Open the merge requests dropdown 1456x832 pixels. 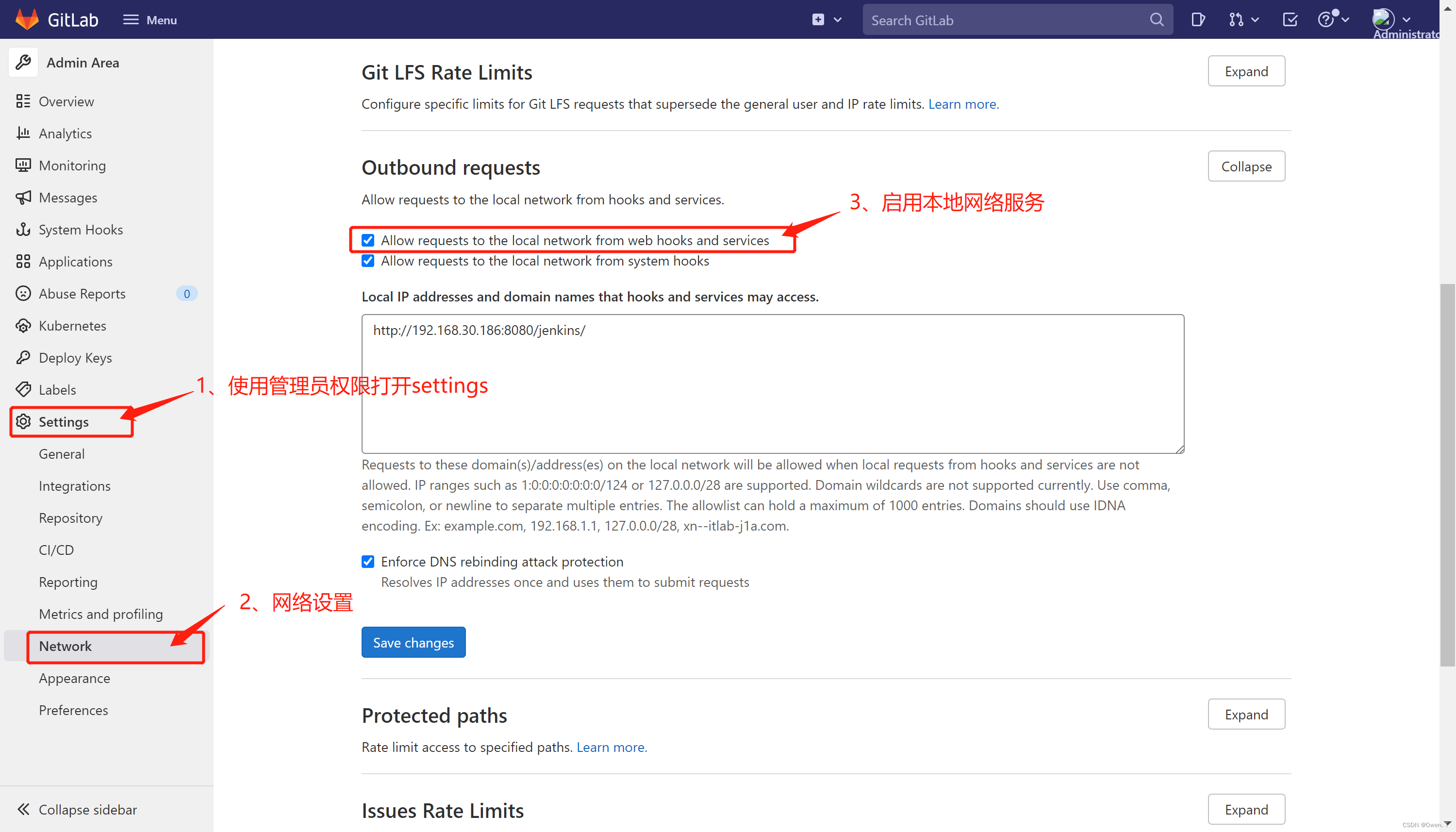(x=1243, y=20)
